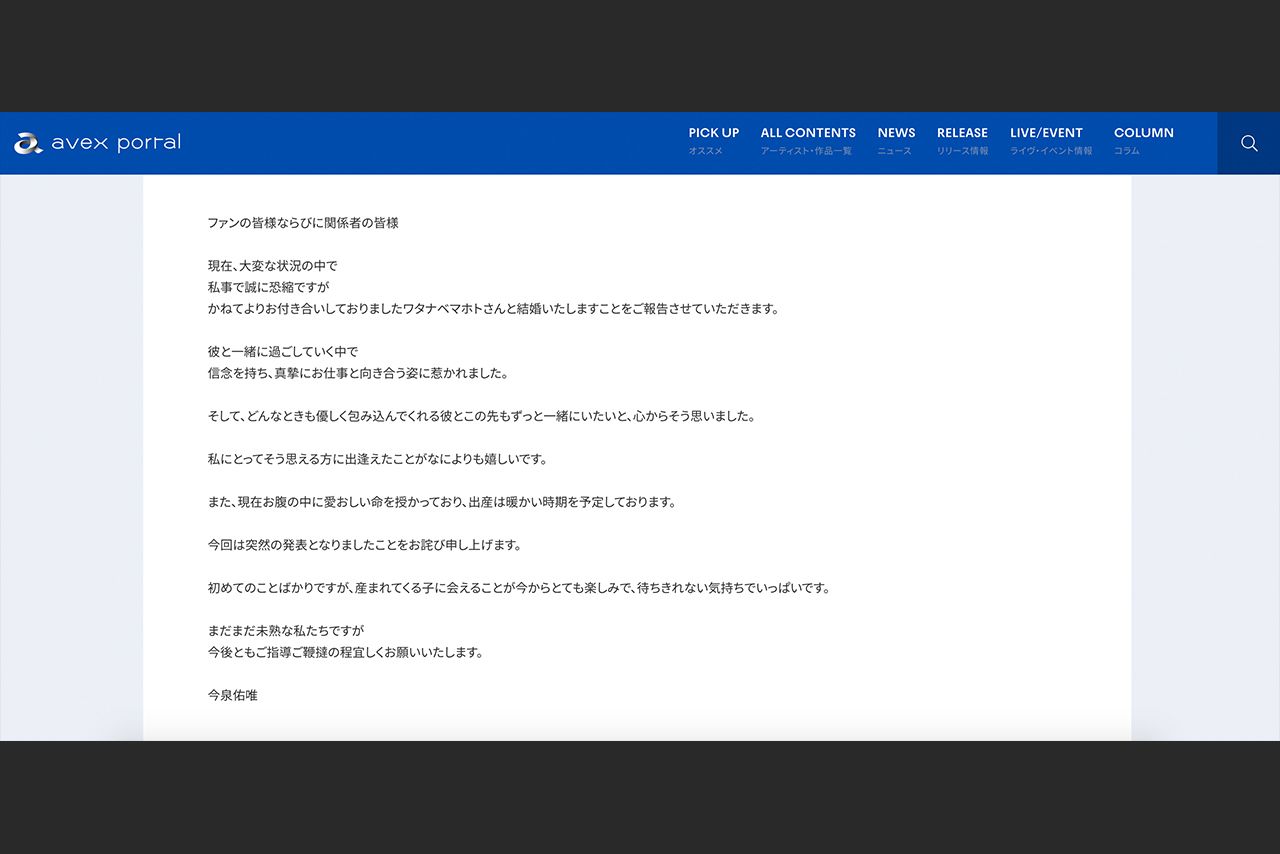Click the リリース情報 link
Screen dimensions: 1280x854
(x=962, y=151)
